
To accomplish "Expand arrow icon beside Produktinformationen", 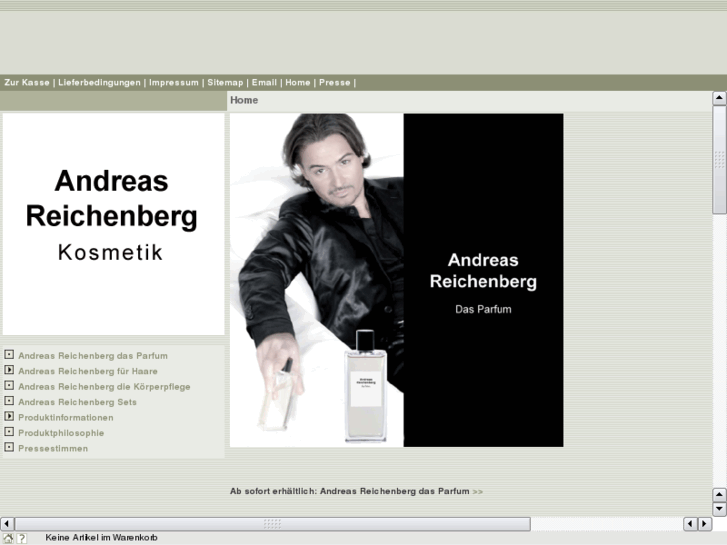I will (x=9, y=417).
